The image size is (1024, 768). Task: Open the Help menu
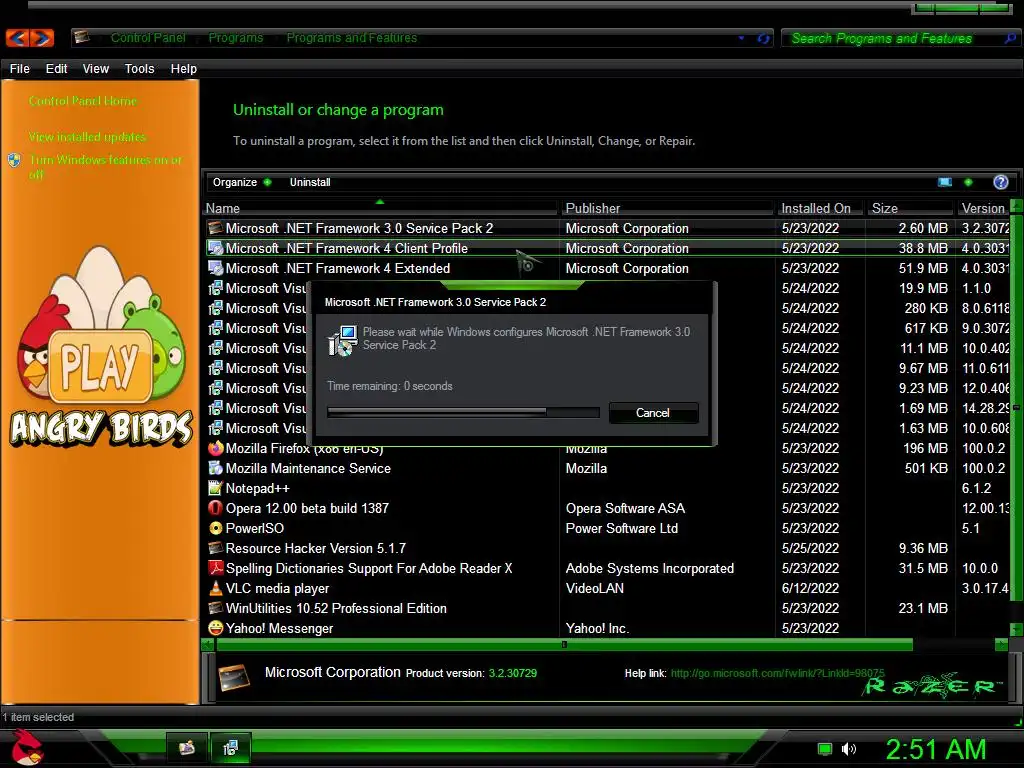coord(184,69)
